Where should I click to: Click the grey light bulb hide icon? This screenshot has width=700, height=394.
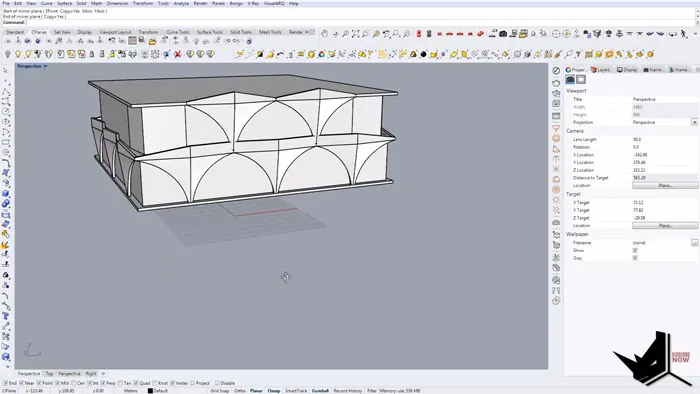pos(8,54)
